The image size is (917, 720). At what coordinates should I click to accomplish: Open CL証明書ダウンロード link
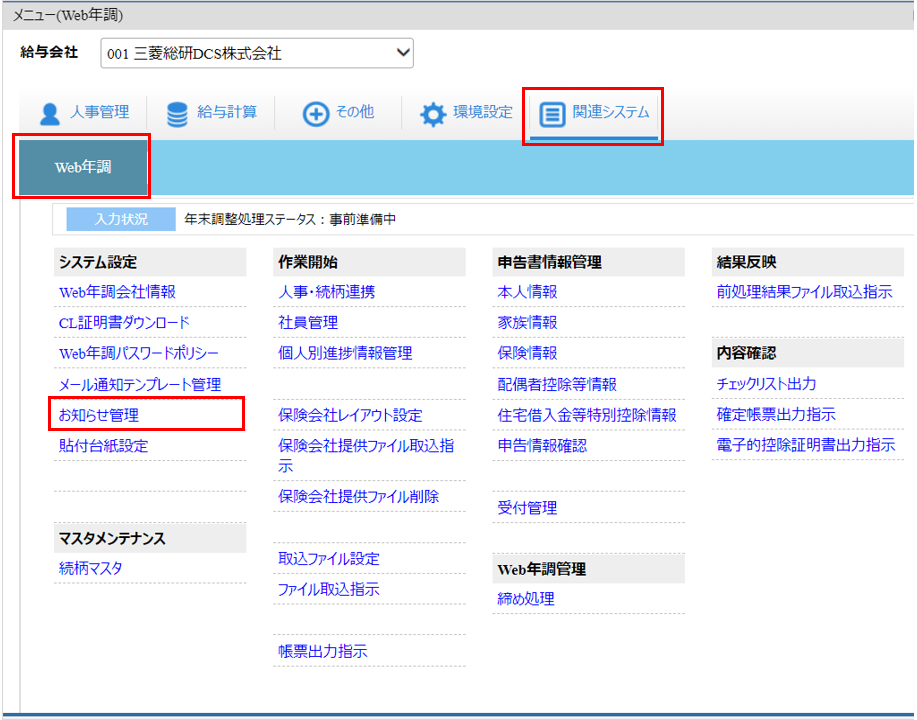125,323
